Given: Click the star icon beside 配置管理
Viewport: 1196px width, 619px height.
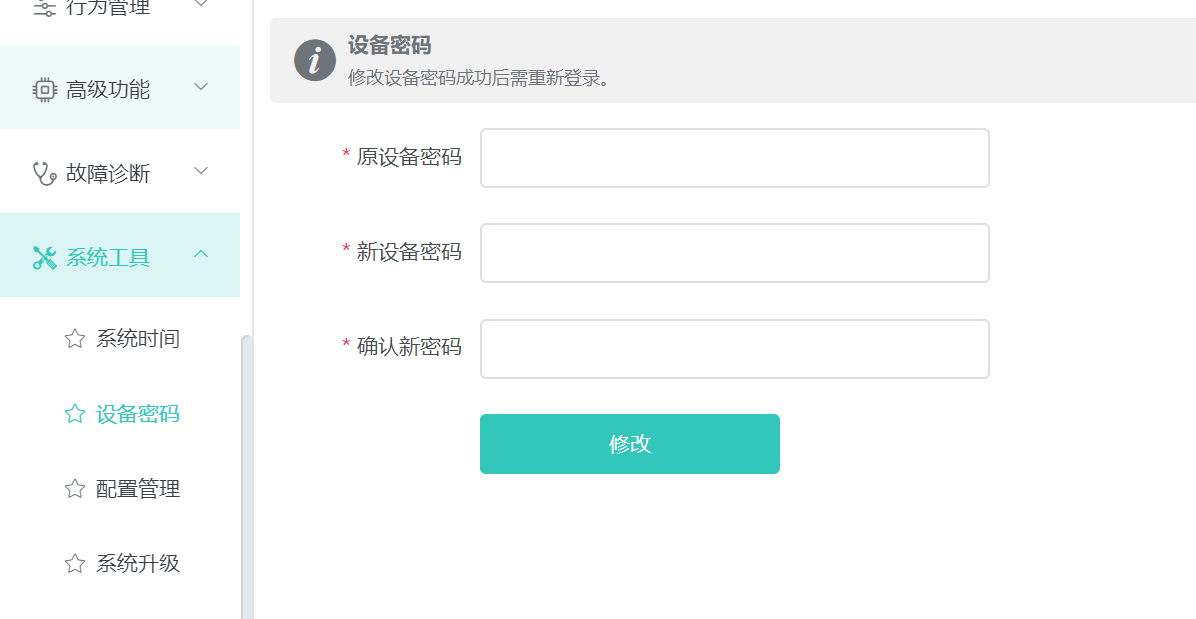Looking at the screenshot, I should pos(74,489).
